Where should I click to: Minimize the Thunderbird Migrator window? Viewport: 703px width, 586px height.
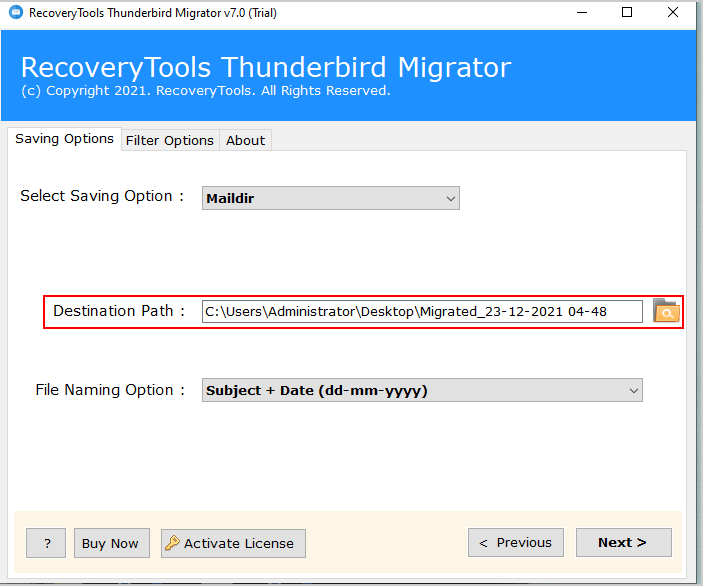pos(582,13)
